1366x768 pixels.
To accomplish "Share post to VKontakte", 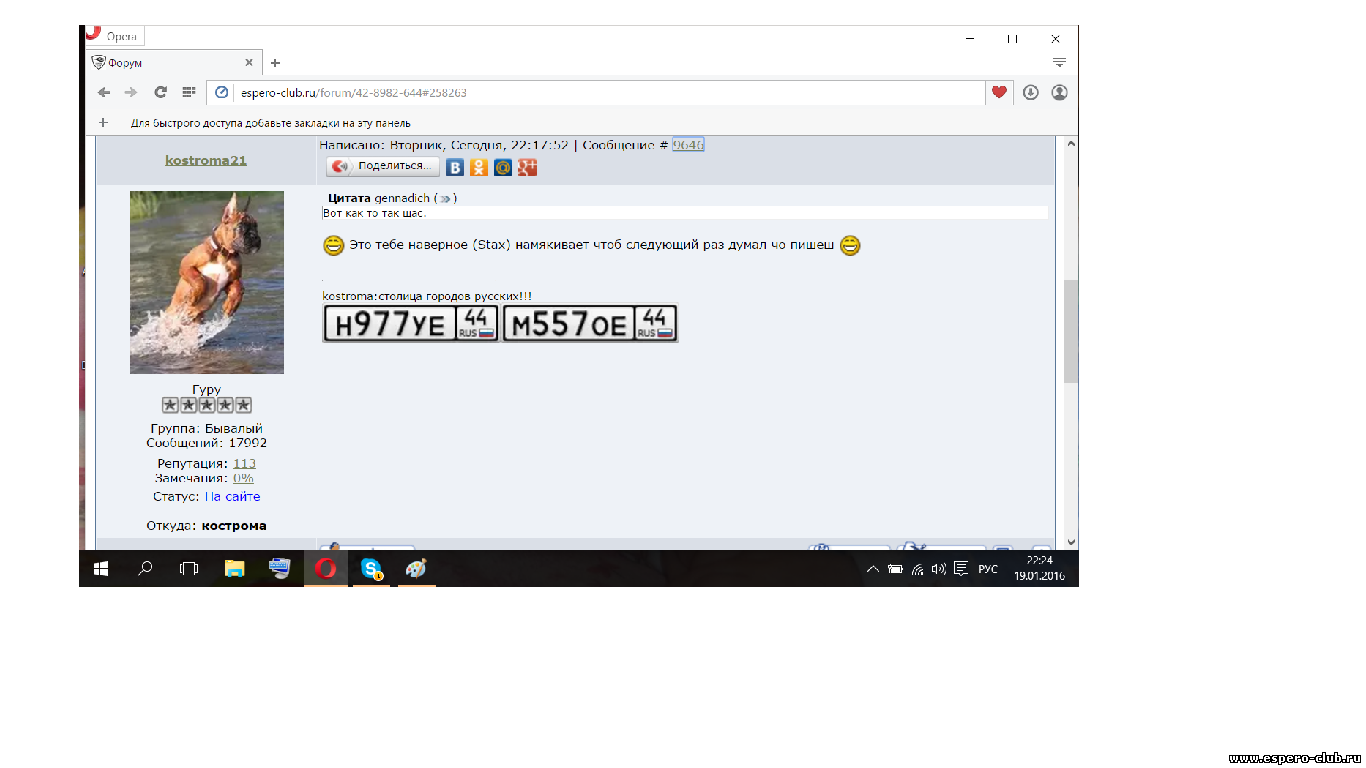I will point(455,167).
